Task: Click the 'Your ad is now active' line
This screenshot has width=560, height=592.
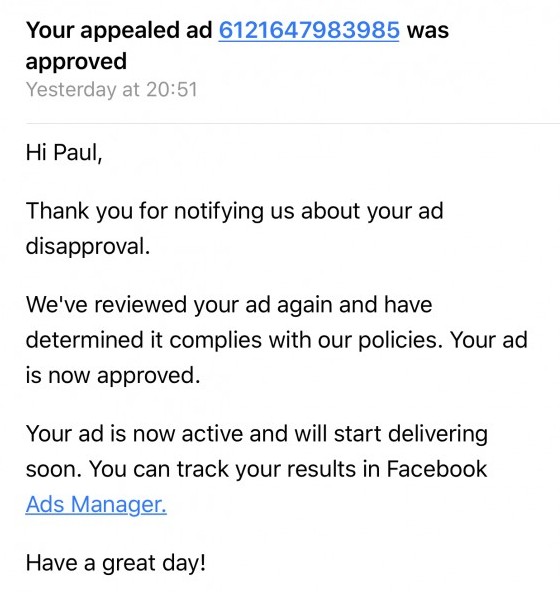Action: pos(257,433)
